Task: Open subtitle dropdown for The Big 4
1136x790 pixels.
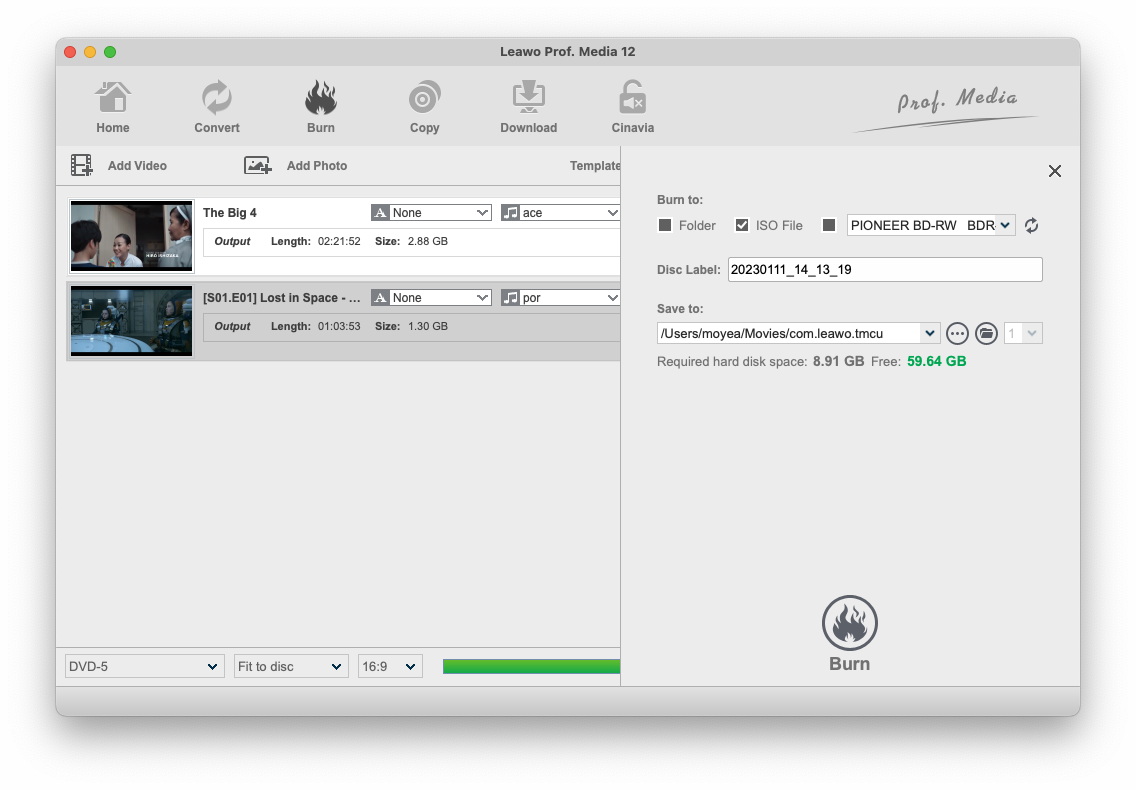Action: click(x=432, y=213)
